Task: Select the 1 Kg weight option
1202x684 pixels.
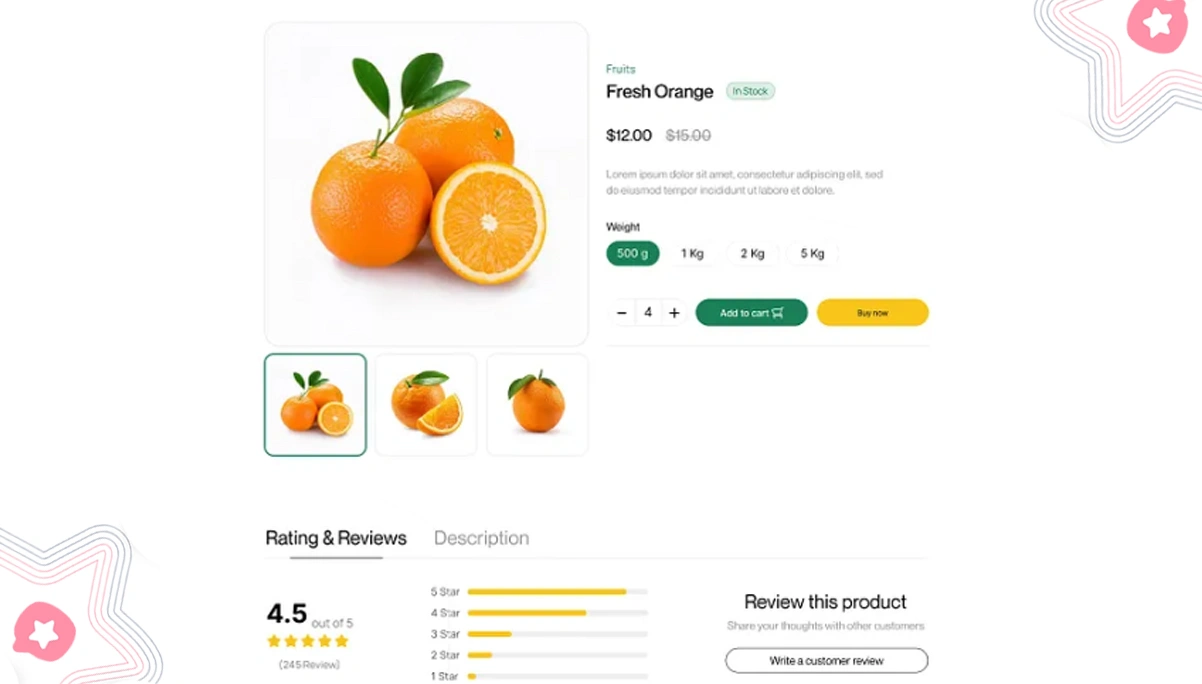Action: pyautogui.click(x=692, y=253)
